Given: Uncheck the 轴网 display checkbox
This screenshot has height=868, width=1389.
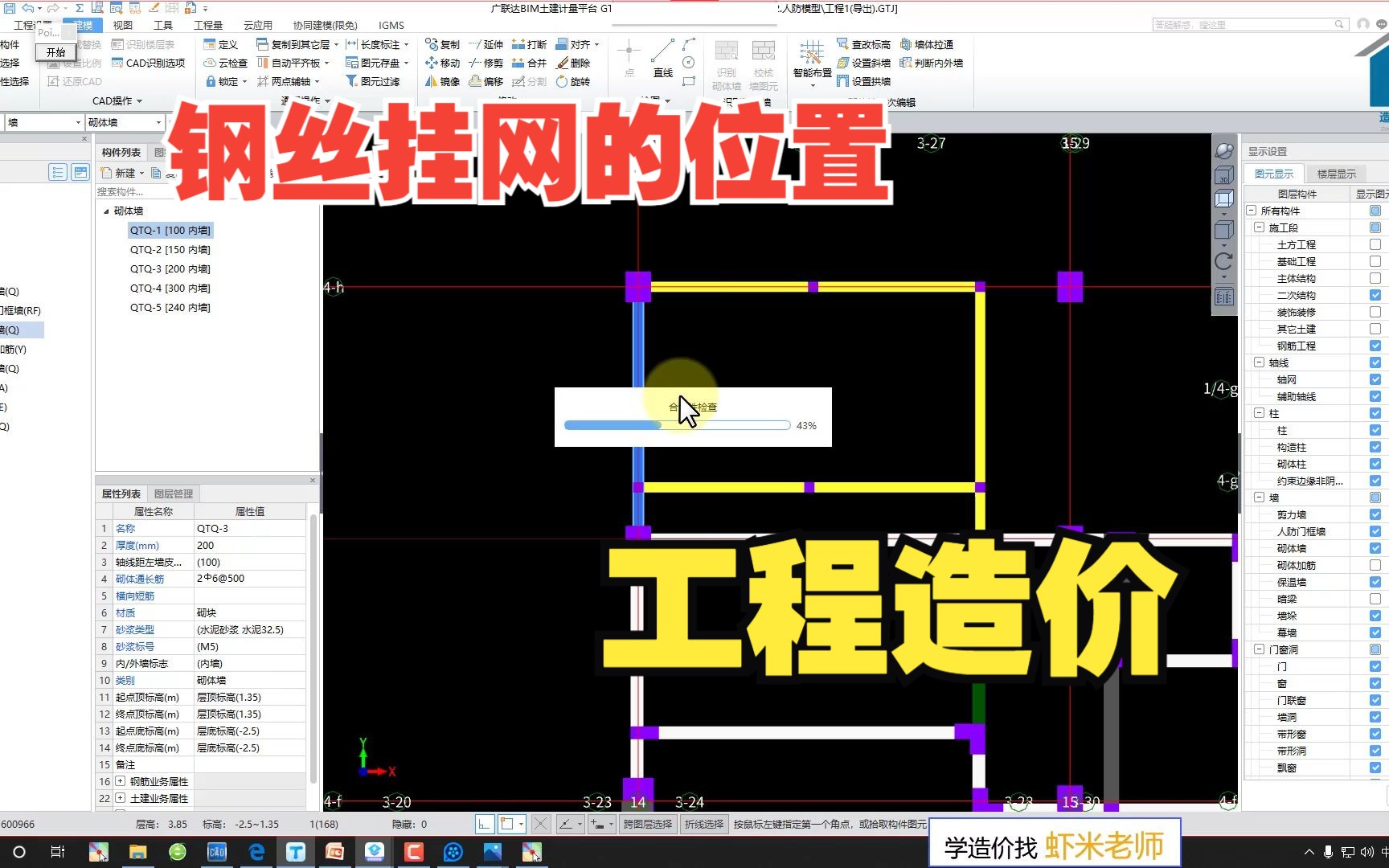Looking at the screenshot, I should point(1375,379).
